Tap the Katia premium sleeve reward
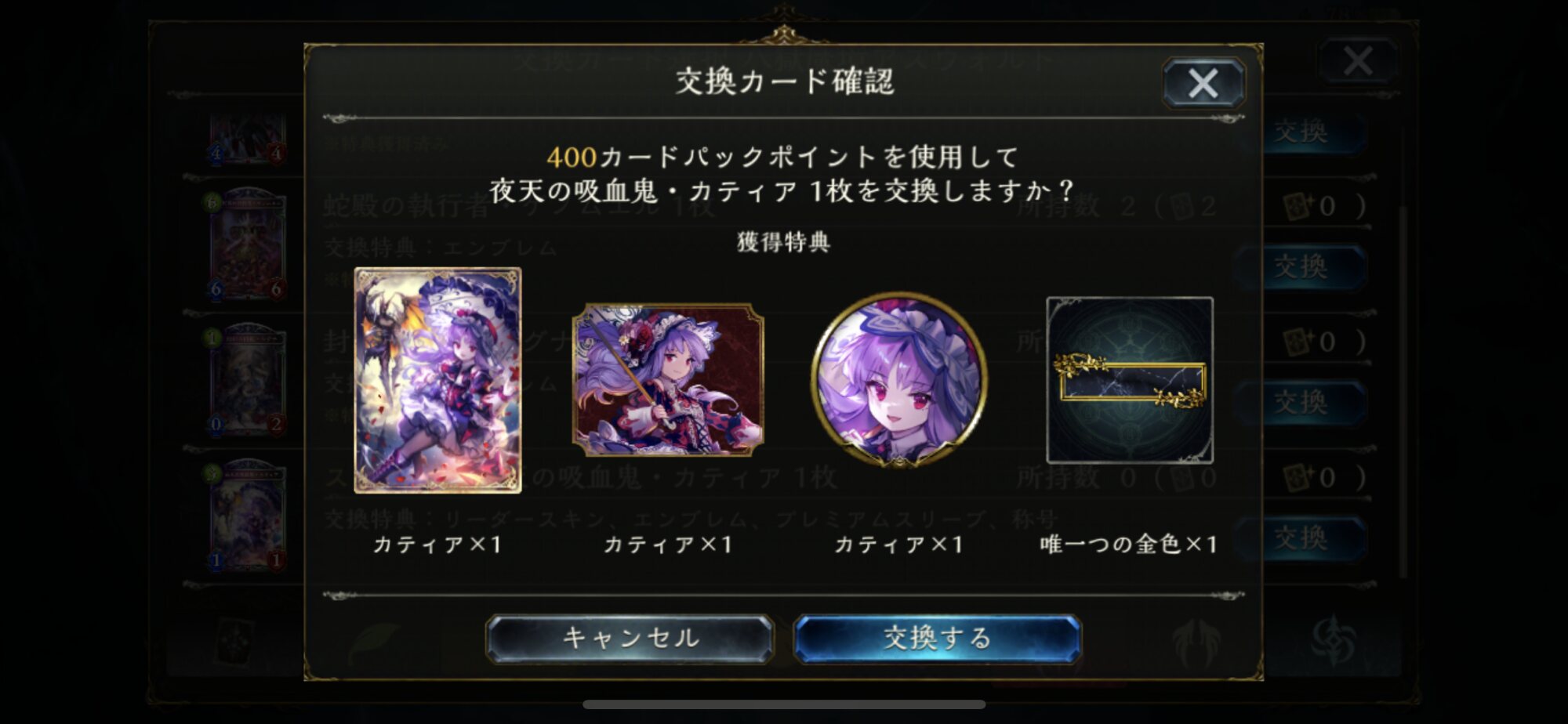This screenshot has width=1568, height=724. [668, 380]
